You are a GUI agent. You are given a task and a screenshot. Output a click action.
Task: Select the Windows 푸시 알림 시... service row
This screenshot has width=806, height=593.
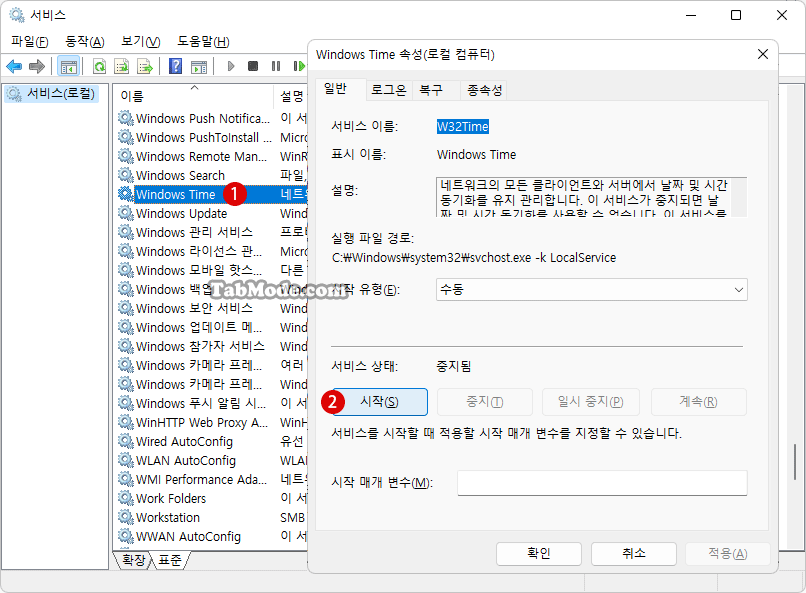[x=213, y=403]
